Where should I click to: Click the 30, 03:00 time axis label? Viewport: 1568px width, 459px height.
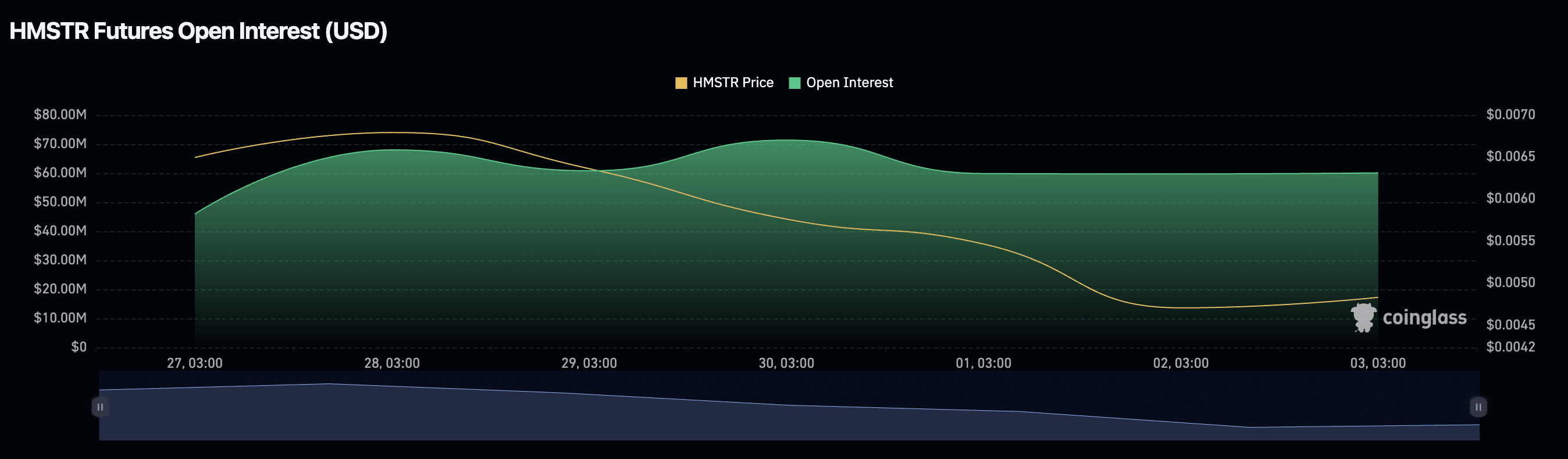click(786, 363)
